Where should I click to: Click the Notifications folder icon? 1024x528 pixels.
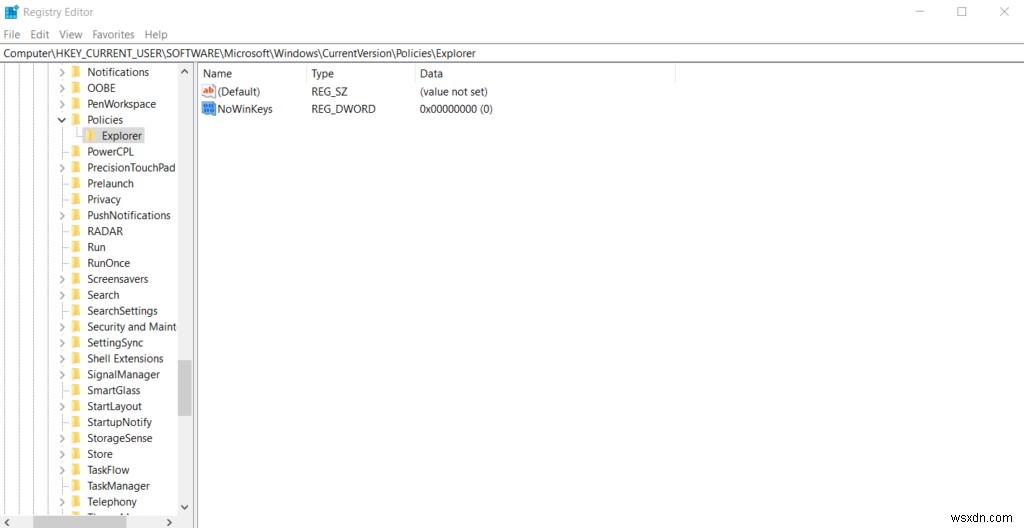[x=76, y=72]
